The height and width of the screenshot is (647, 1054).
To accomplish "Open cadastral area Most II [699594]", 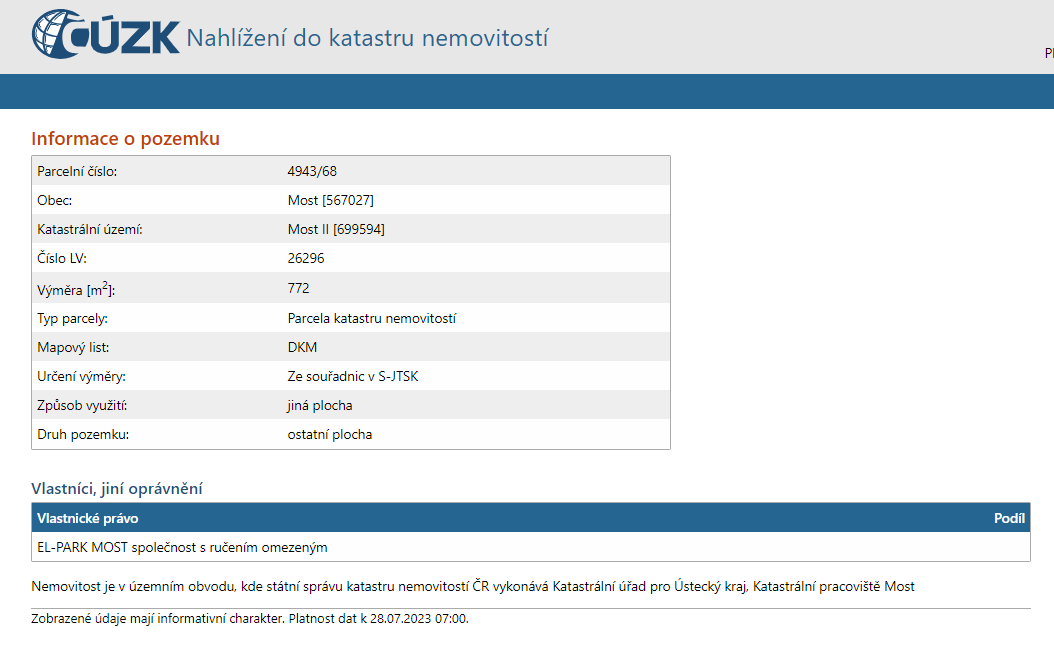I will coord(336,229).
